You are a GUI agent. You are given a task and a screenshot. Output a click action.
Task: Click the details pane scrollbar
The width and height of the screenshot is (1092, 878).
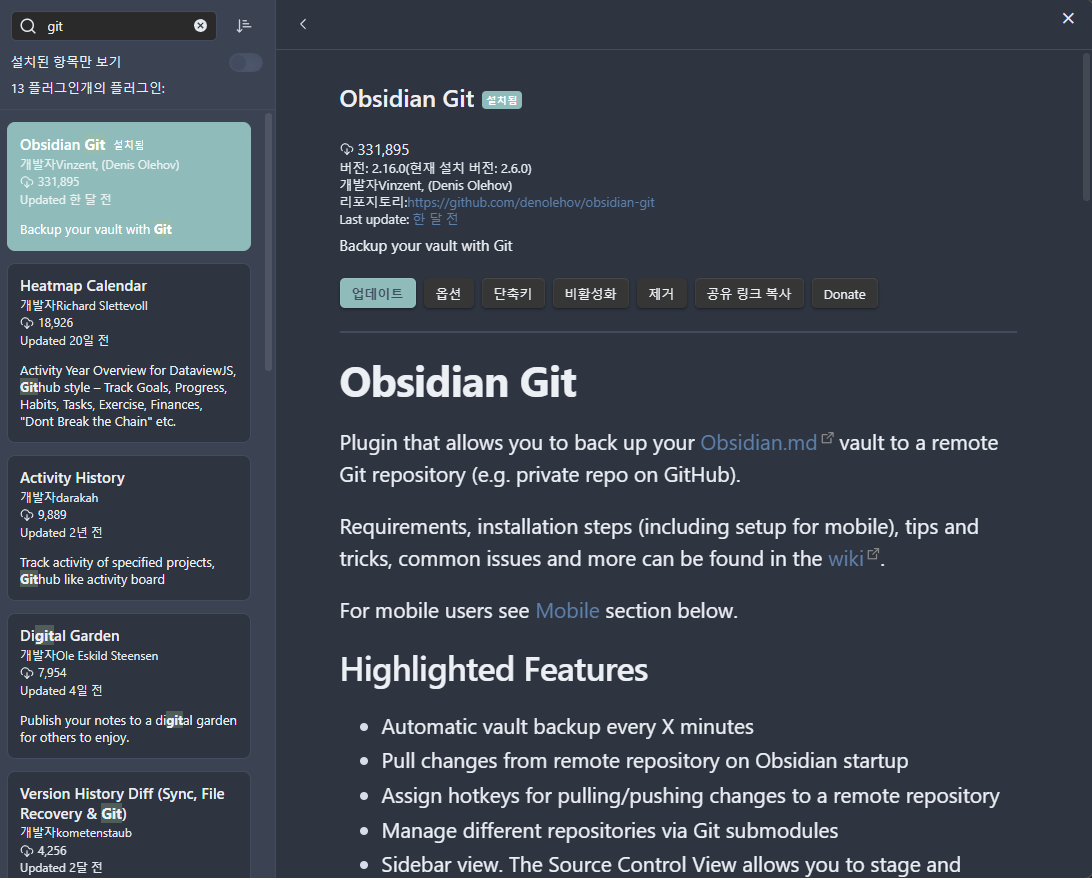1086,129
